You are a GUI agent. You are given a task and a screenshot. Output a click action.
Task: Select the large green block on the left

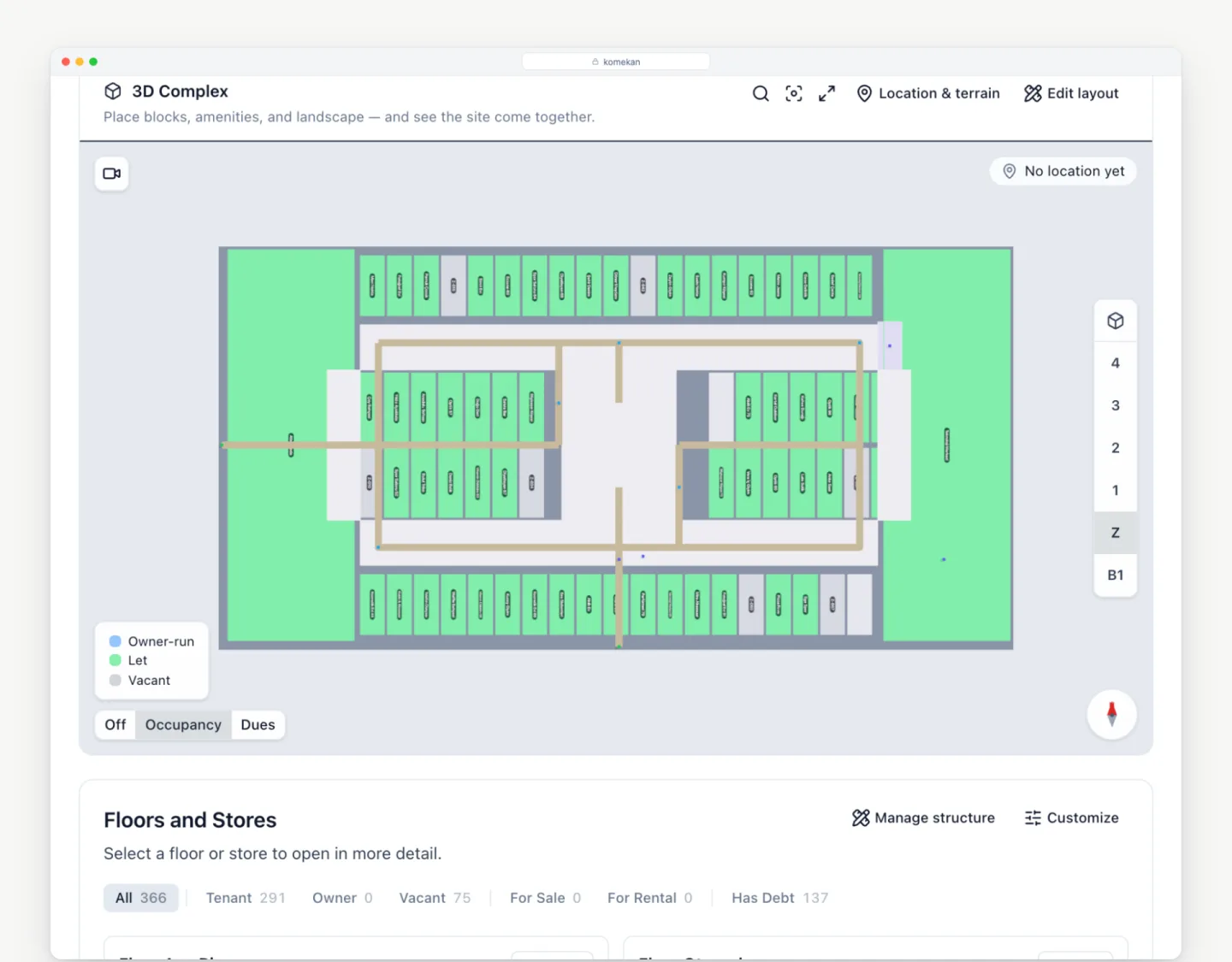tap(290, 445)
